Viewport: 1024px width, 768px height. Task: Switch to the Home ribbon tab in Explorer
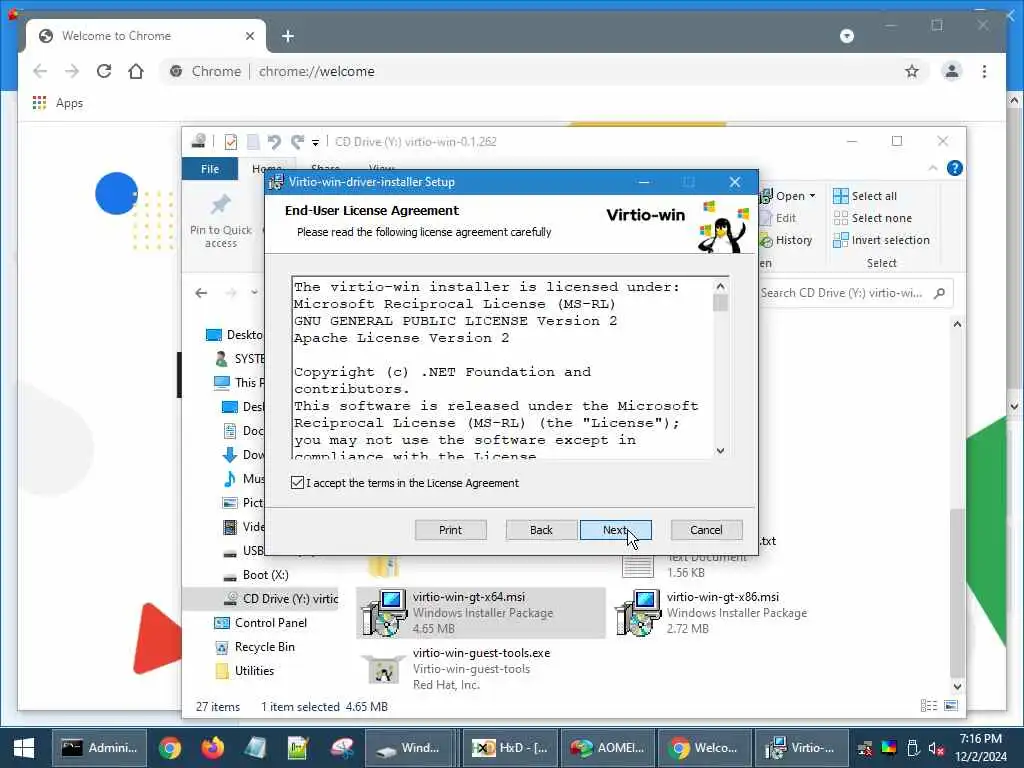click(x=266, y=169)
